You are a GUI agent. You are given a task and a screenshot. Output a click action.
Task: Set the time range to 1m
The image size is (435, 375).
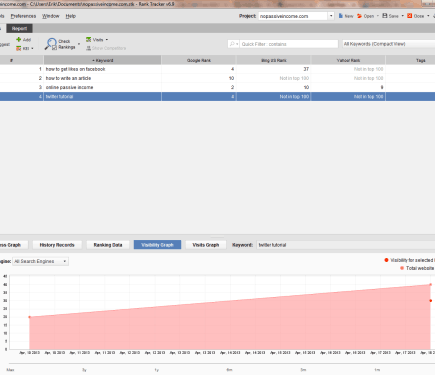coord(377,370)
